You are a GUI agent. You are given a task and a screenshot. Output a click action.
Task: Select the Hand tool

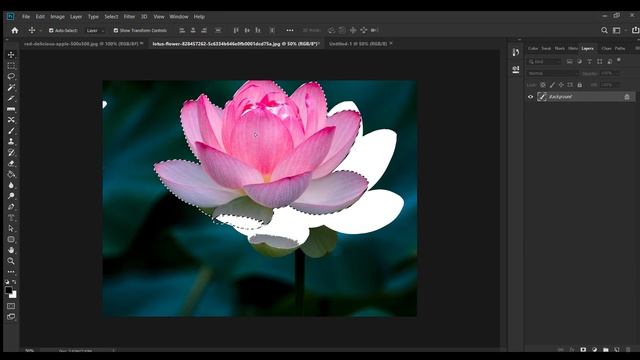click(11, 250)
